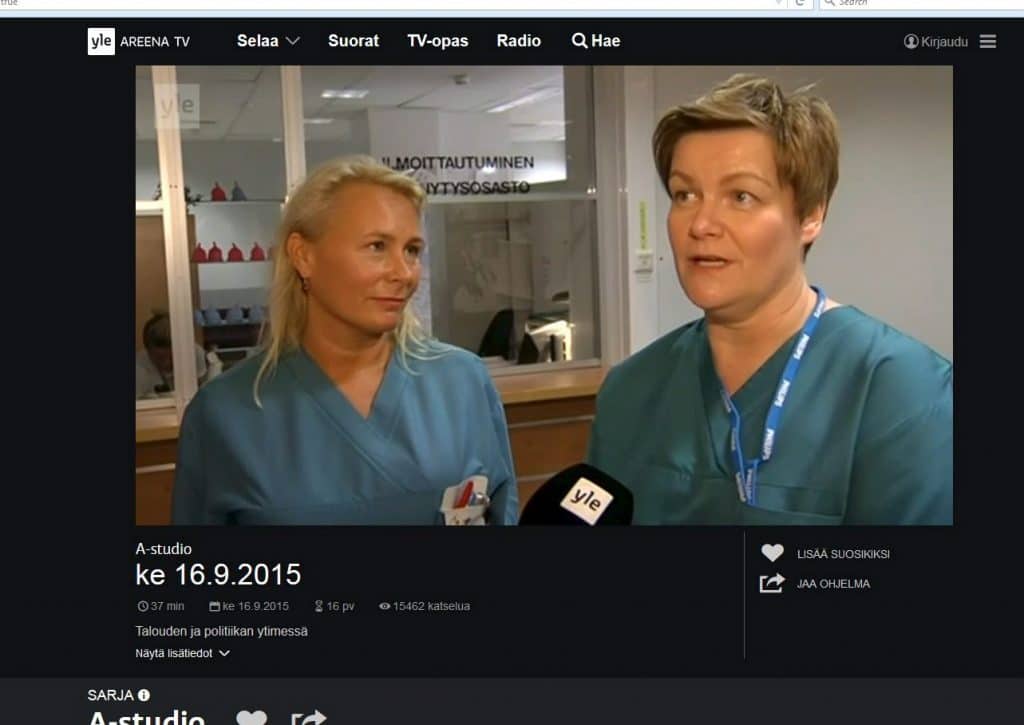
Task: Click the Hae search magnifier icon
Action: click(x=579, y=41)
